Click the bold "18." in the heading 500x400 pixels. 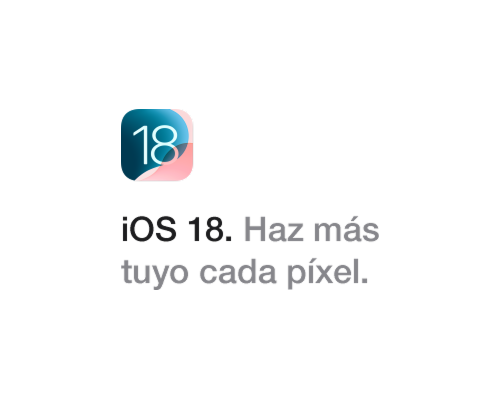(x=210, y=229)
